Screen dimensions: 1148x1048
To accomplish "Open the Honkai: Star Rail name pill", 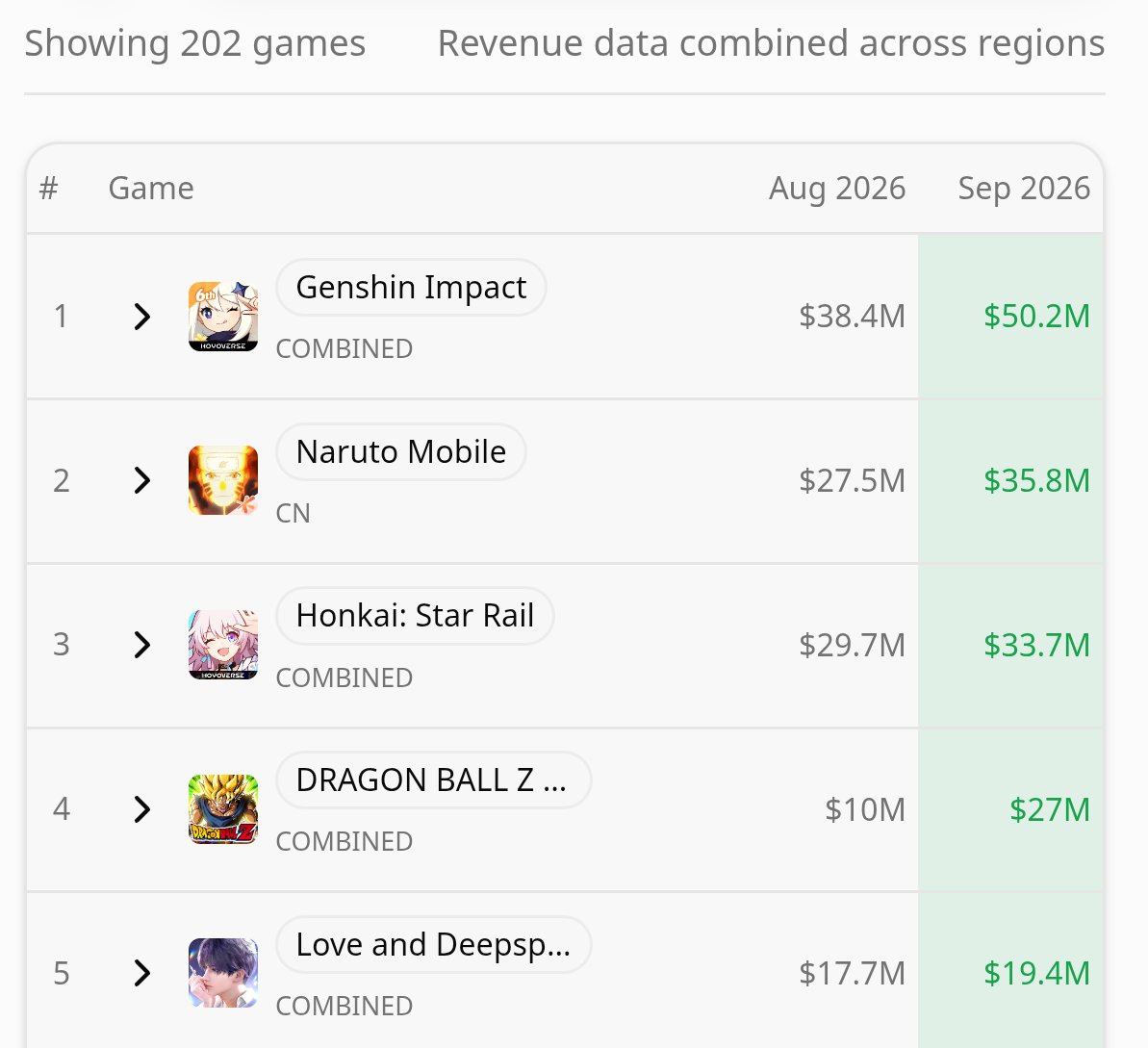I will click(415, 616).
